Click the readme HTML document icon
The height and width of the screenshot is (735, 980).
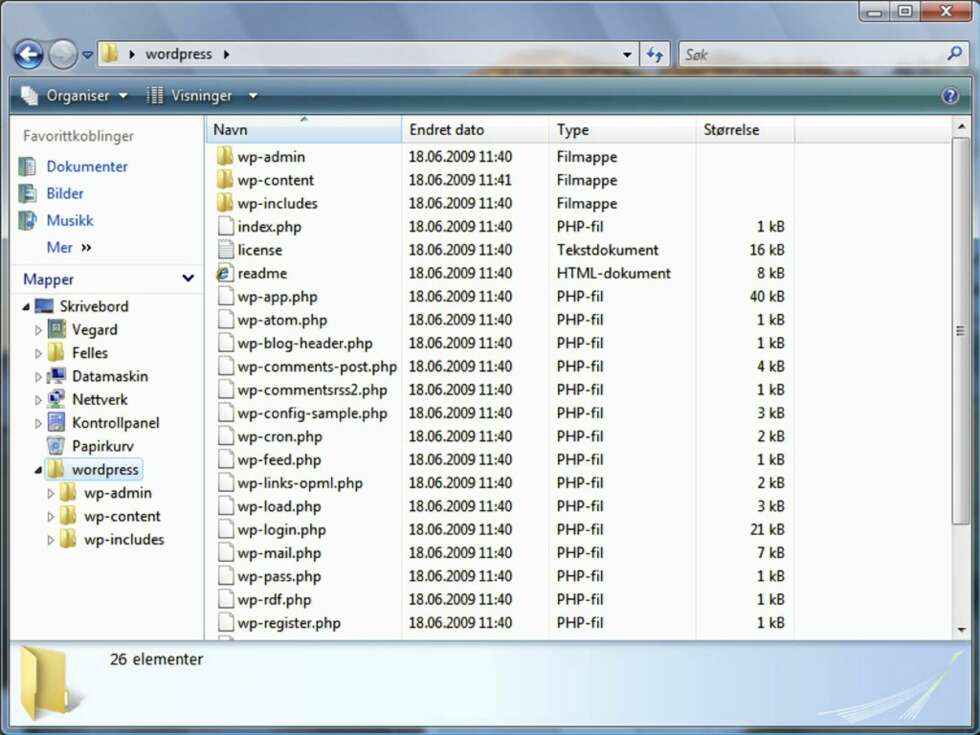225,272
